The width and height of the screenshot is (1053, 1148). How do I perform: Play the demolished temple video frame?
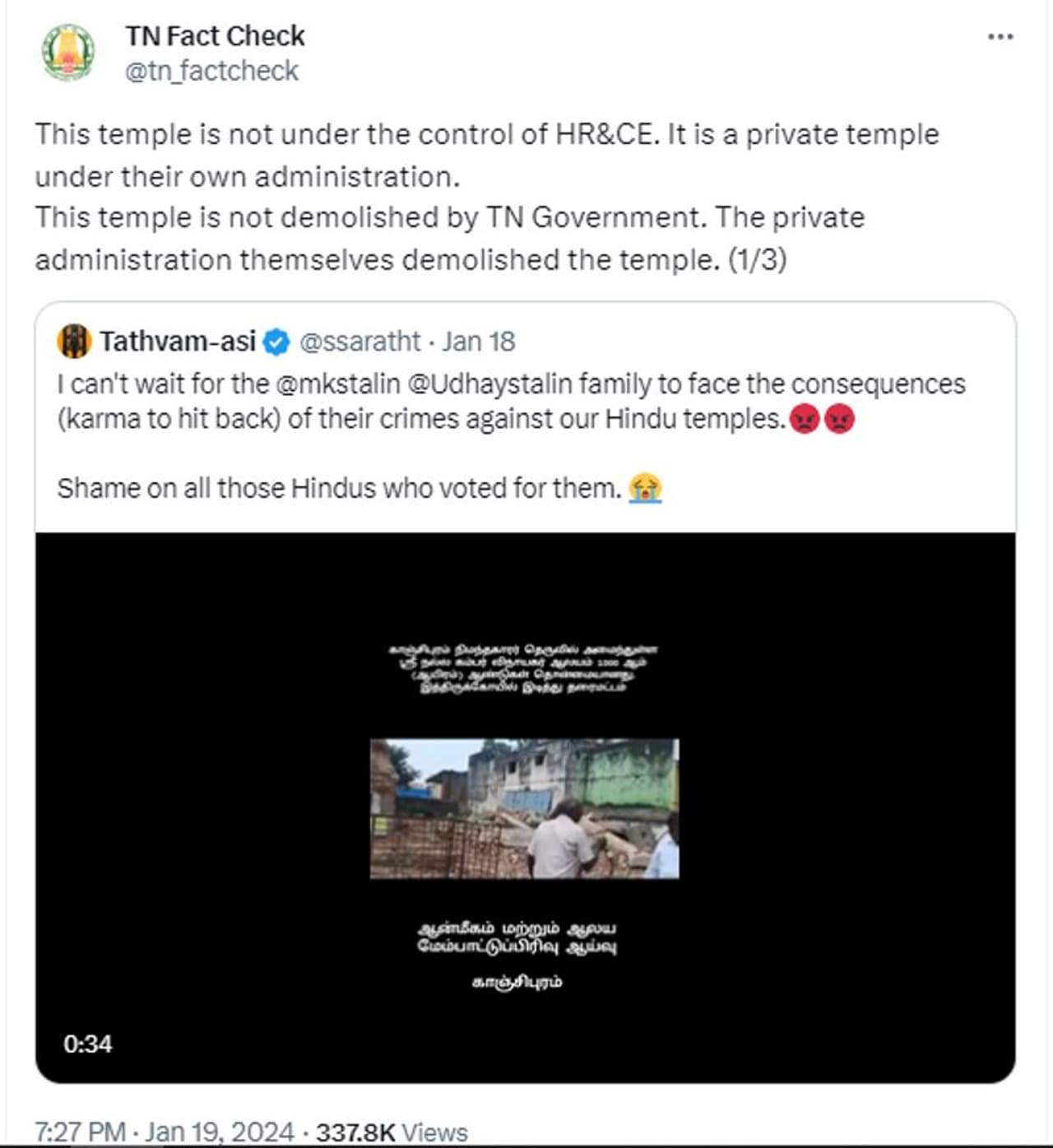525,808
